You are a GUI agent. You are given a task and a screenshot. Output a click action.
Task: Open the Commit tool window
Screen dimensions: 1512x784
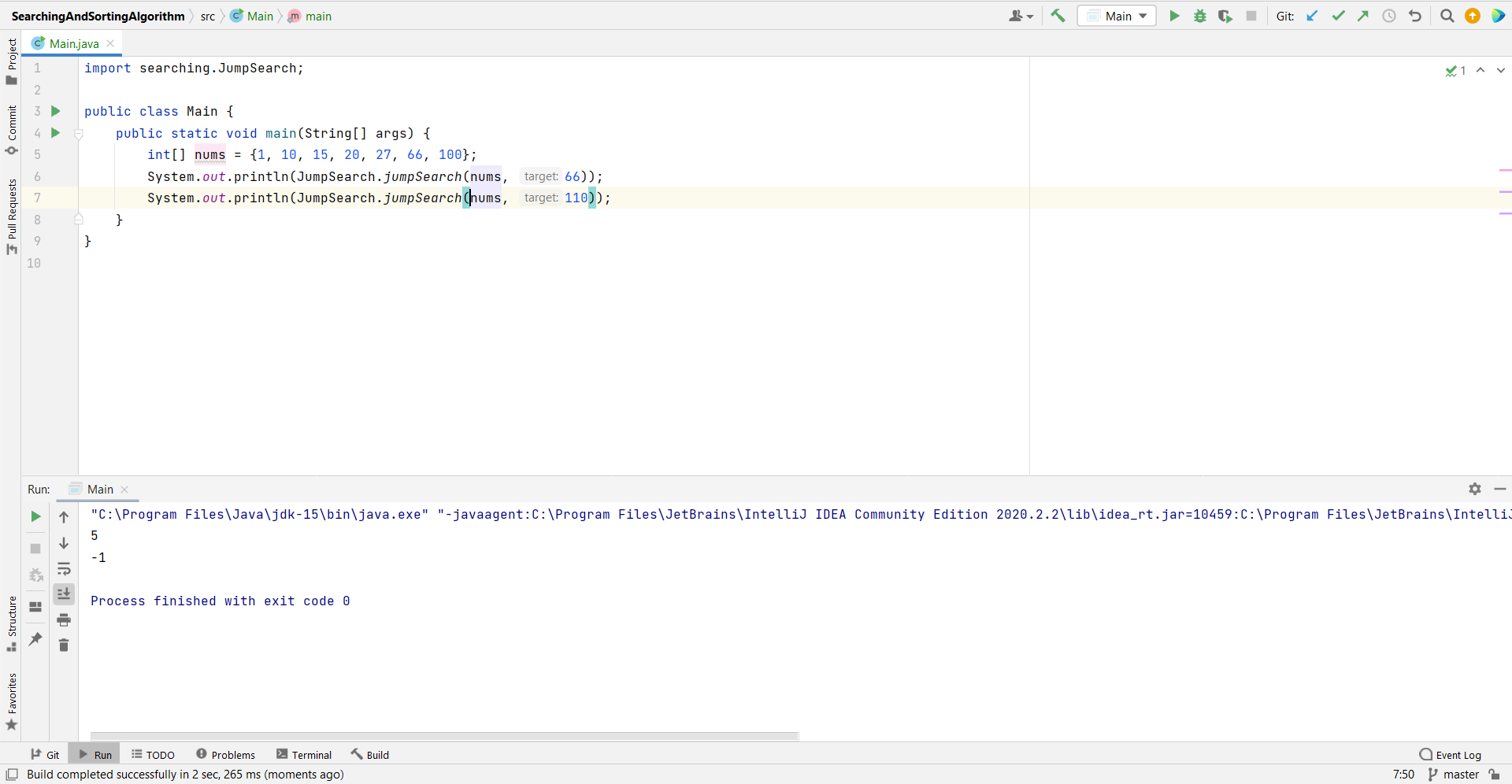(x=11, y=130)
